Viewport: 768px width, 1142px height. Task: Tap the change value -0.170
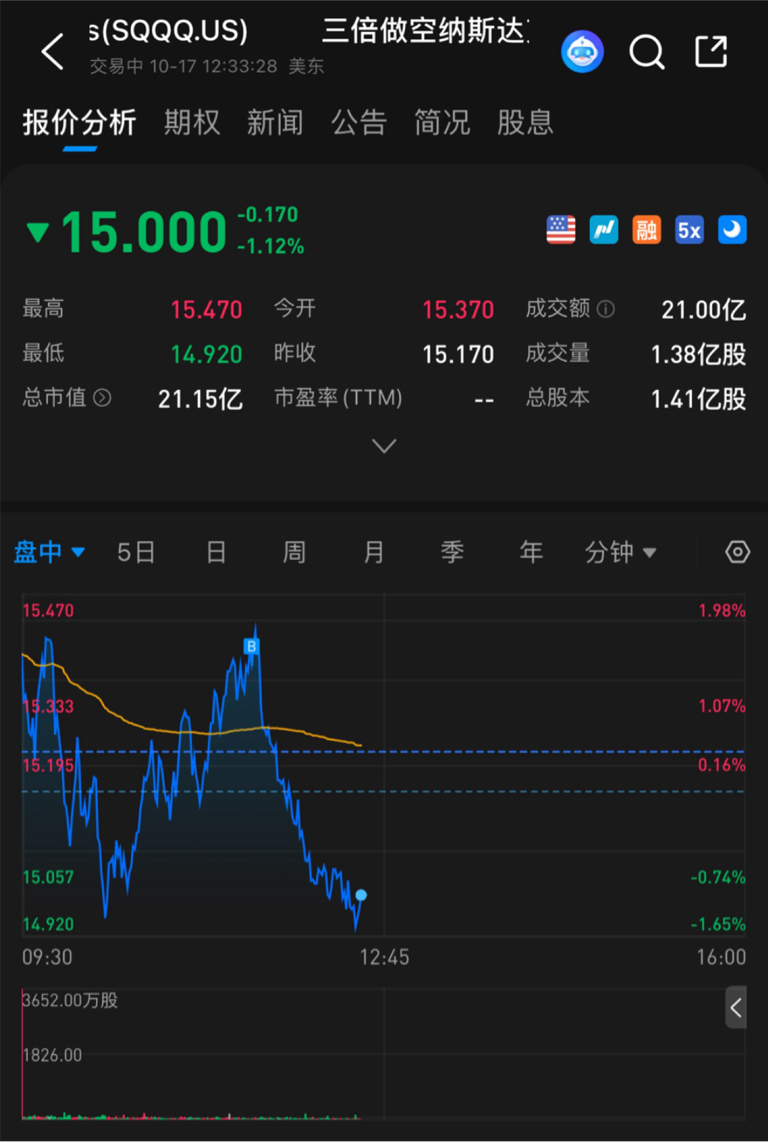267,215
